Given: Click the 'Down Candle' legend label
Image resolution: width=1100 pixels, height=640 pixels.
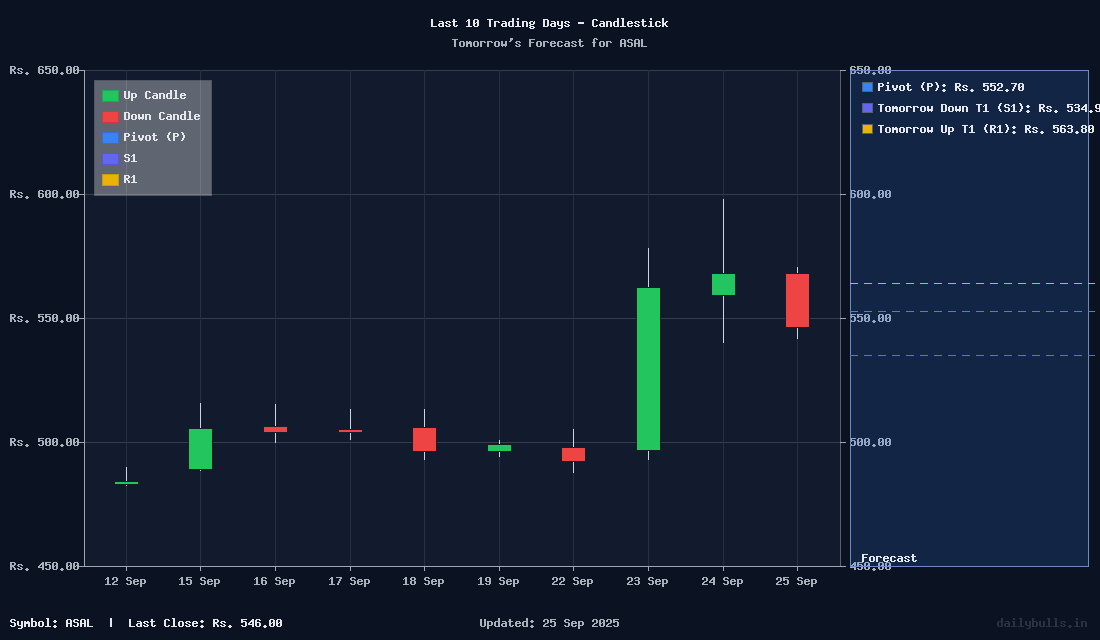Looking at the screenshot, I should [x=162, y=116].
